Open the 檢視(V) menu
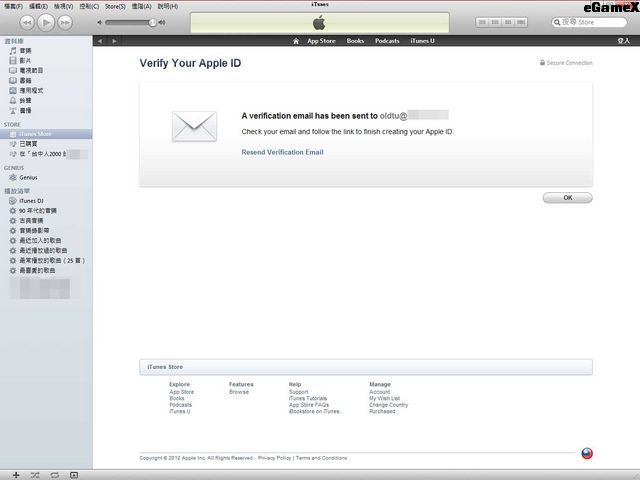The image size is (640, 480). [x=64, y=7]
